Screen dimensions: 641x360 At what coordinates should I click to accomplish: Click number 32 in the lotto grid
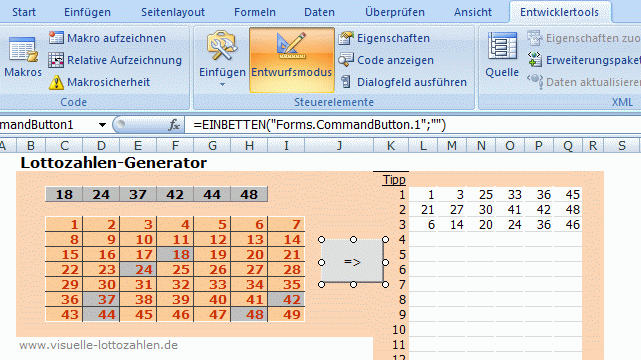(175, 284)
